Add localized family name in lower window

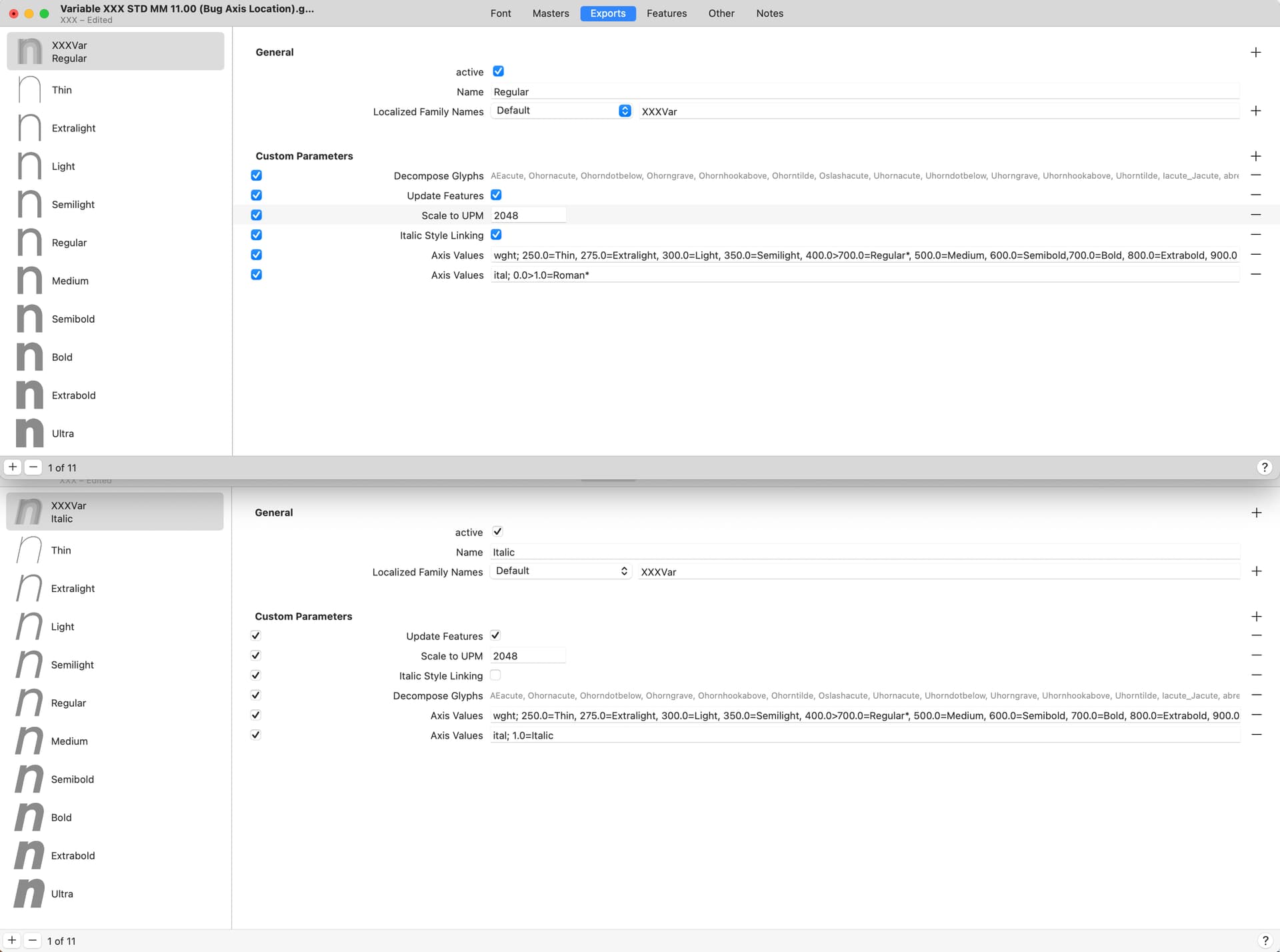pyautogui.click(x=1256, y=571)
